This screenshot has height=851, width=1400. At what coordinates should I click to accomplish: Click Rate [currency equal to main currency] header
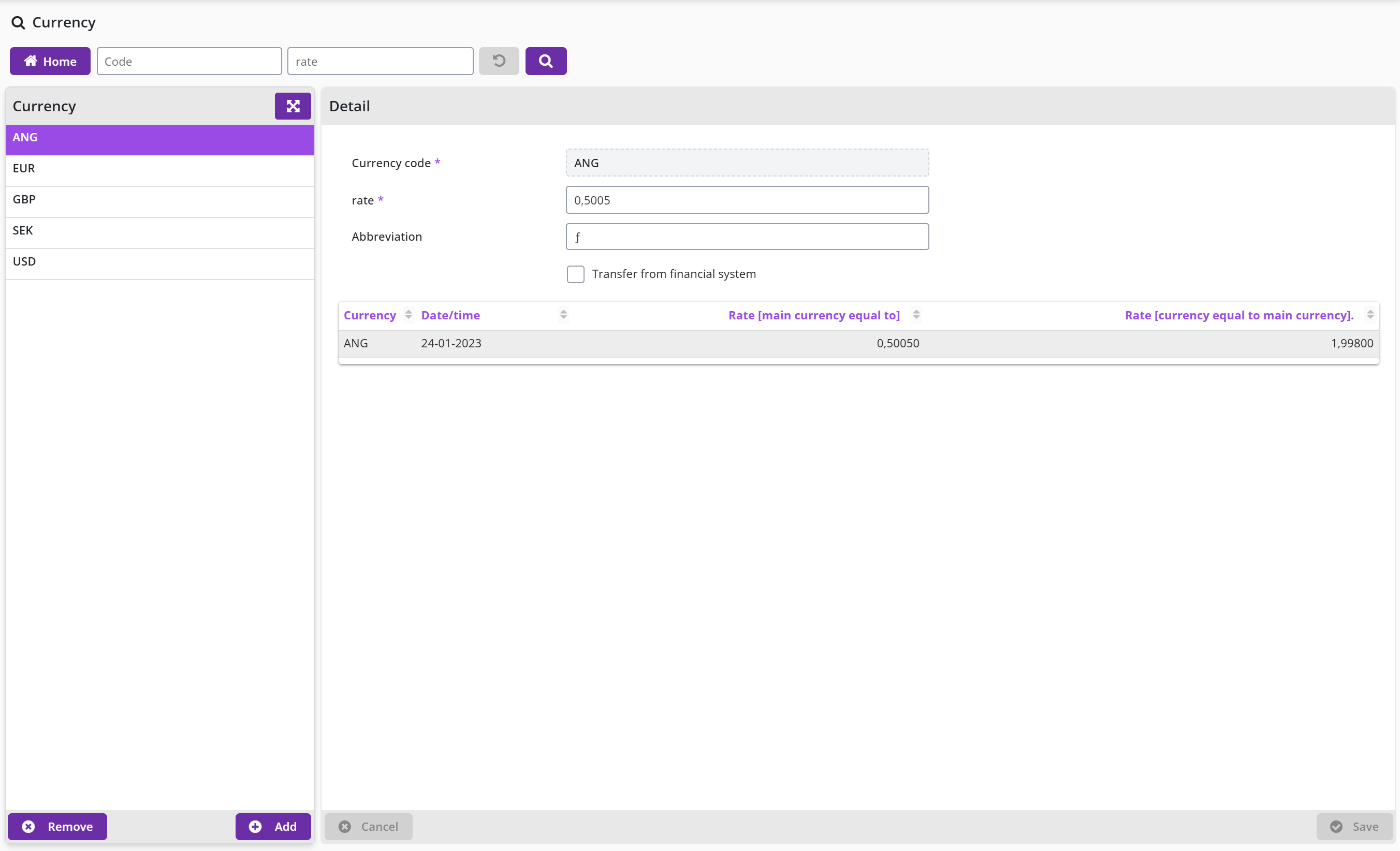pos(1238,315)
